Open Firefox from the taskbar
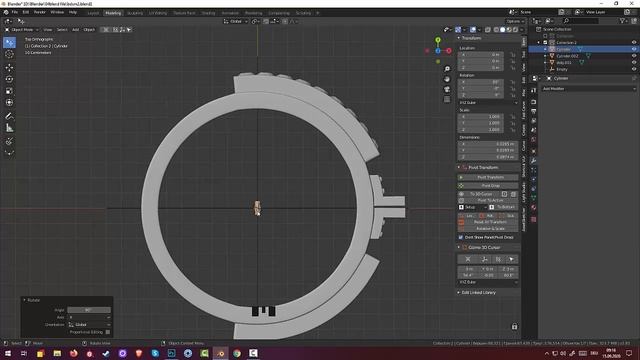The width and height of the screenshot is (640, 360). click(73, 353)
